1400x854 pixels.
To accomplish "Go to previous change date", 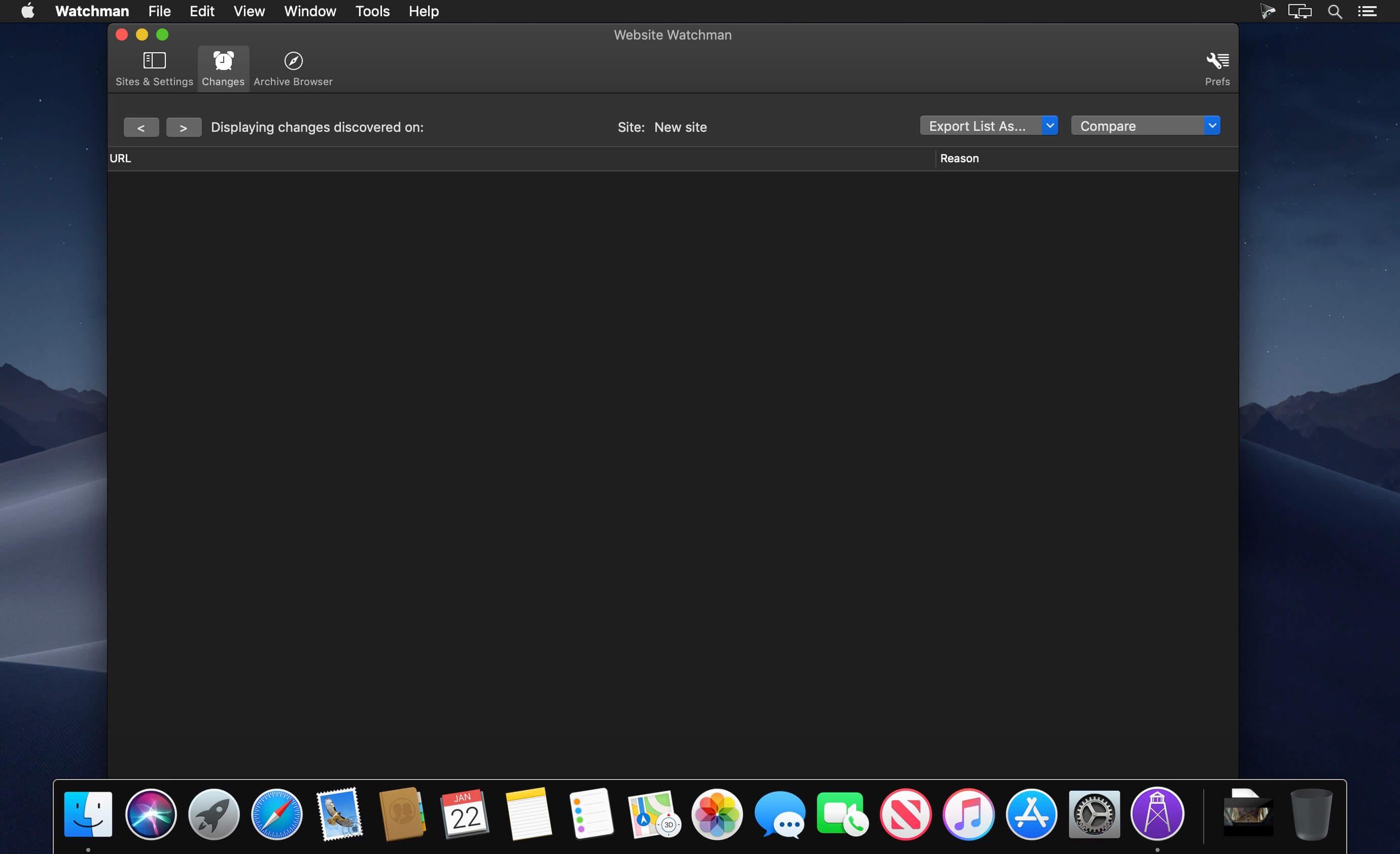I will (141, 127).
